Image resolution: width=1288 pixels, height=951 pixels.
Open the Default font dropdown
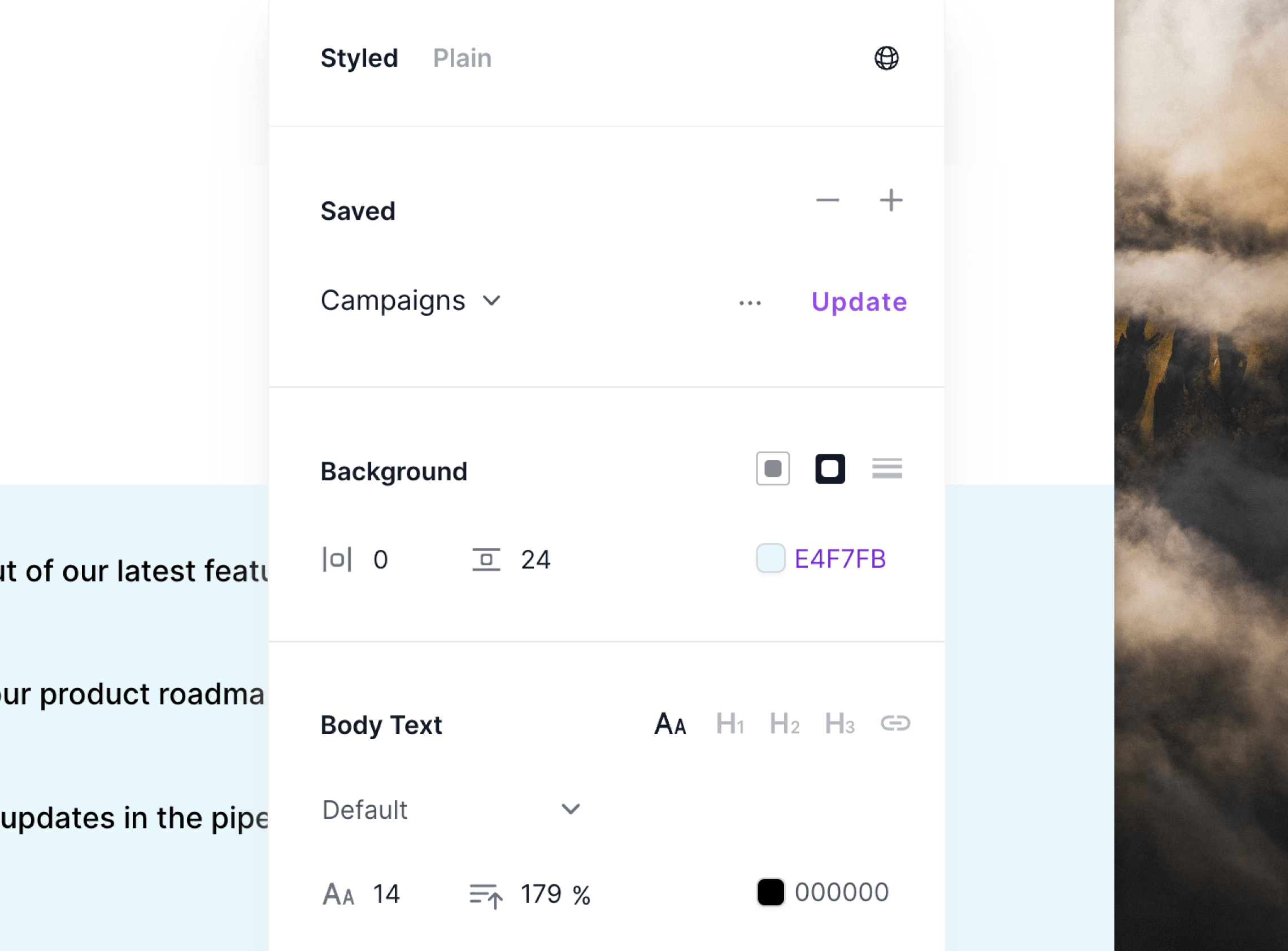[x=451, y=810]
